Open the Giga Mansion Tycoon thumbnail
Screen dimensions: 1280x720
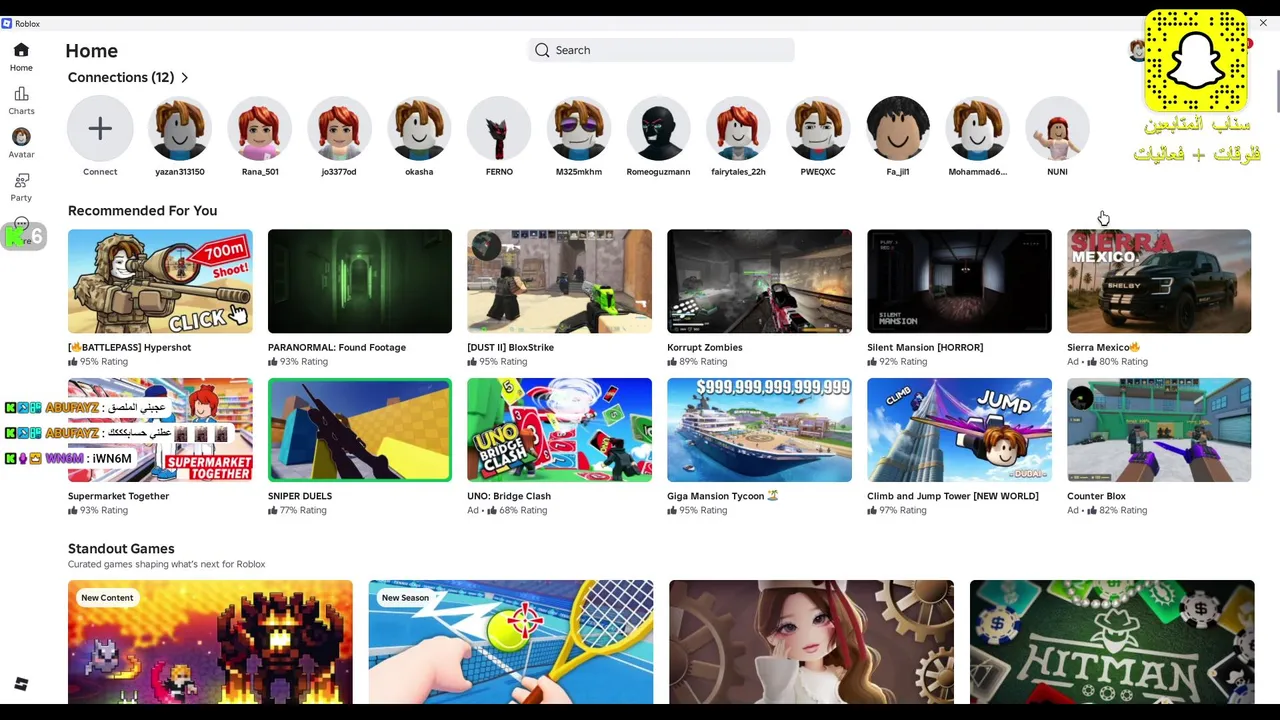[x=759, y=430]
